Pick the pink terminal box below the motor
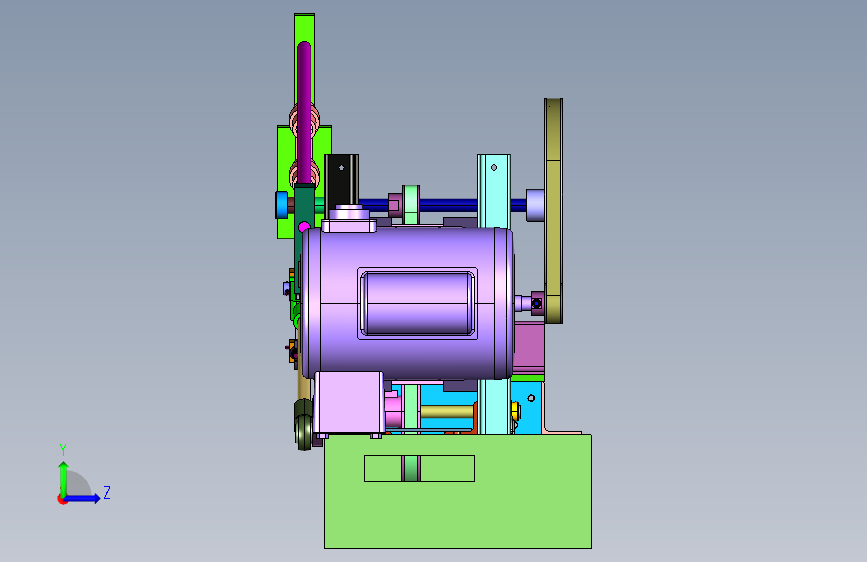The height and width of the screenshot is (562, 867). pos(349,402)
